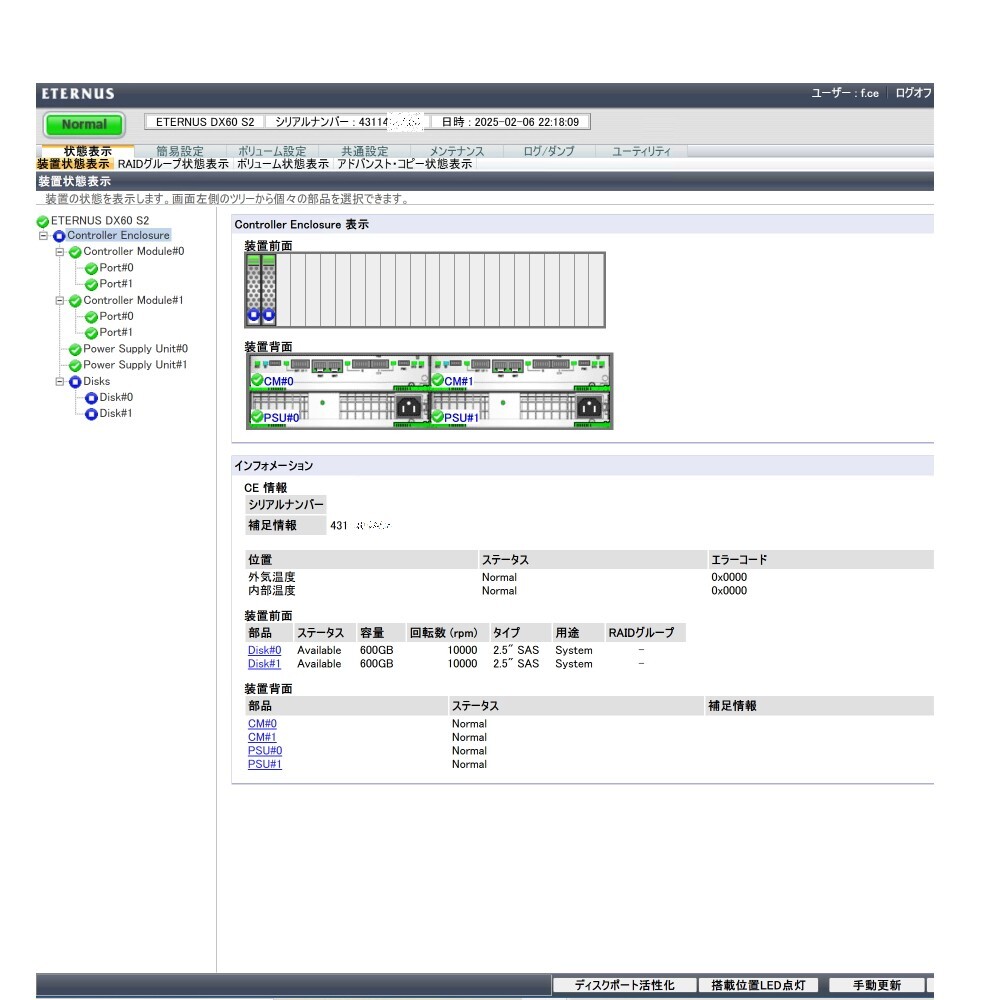This screenshot has width=1000, height=1000.
Task: Open CM#0 link in rear table
Action: tap(262, 724)
